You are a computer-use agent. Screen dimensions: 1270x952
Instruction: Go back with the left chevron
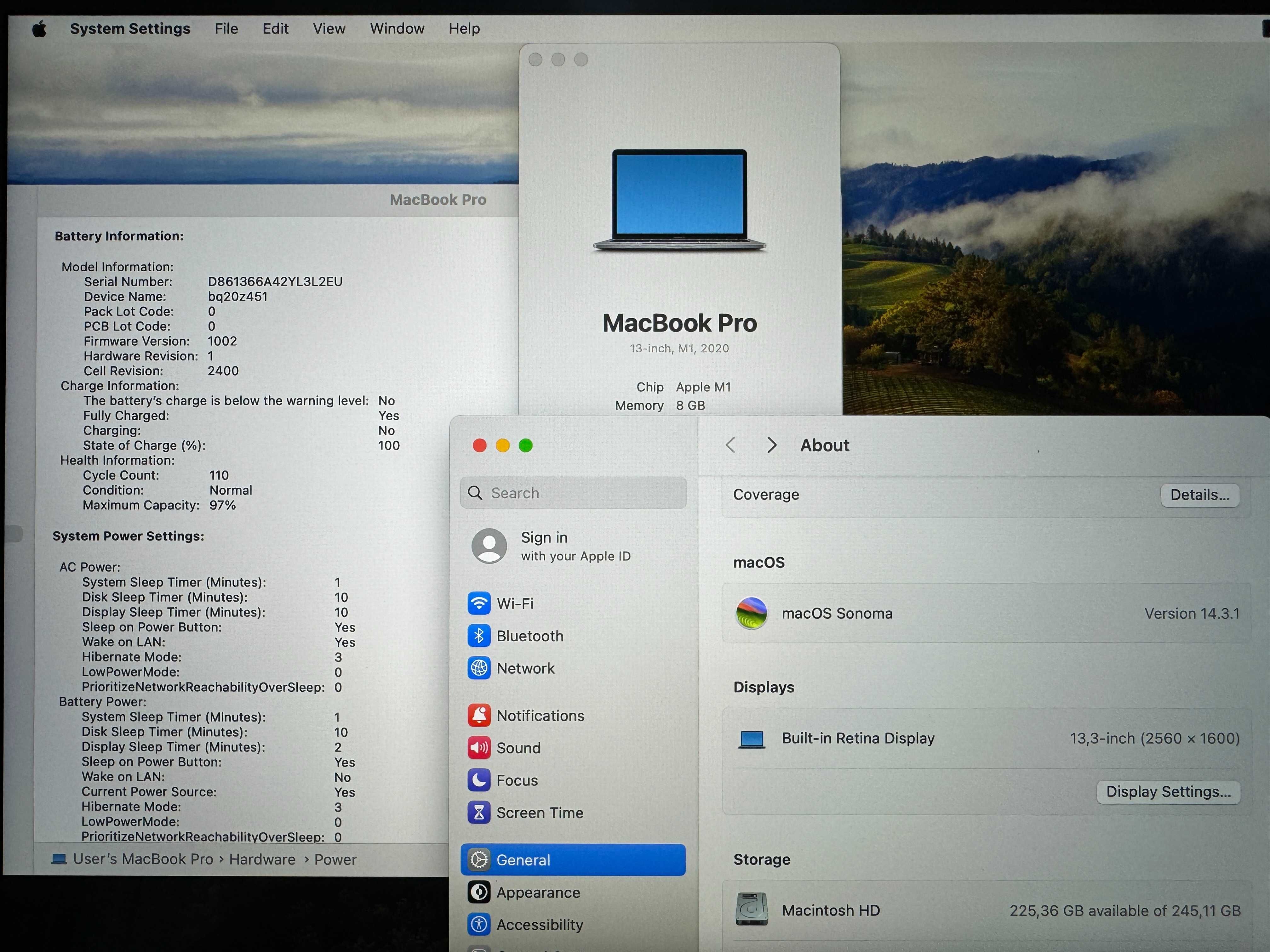click(x=730, y=445)
